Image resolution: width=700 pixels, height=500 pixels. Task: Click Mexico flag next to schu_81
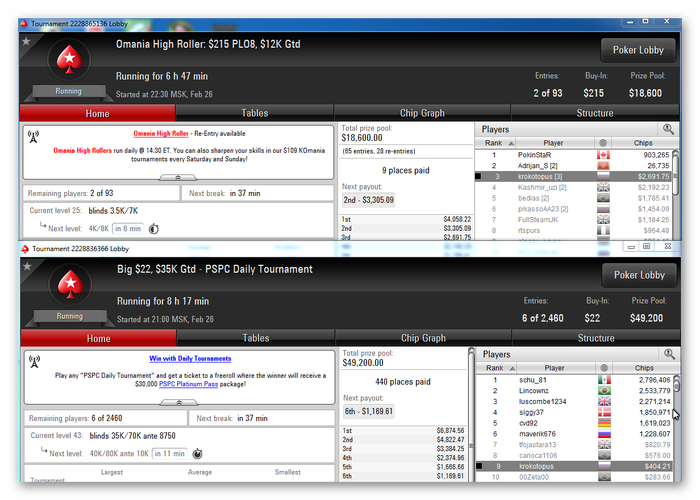tap(604, 380)
